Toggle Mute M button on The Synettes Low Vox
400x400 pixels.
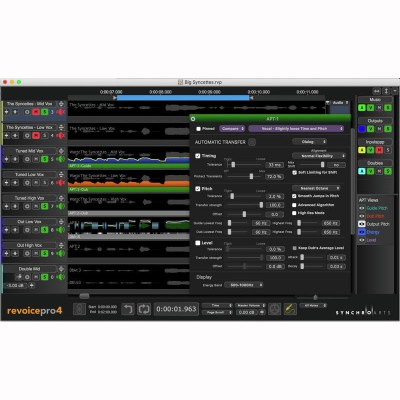click(x=36, y=136)
